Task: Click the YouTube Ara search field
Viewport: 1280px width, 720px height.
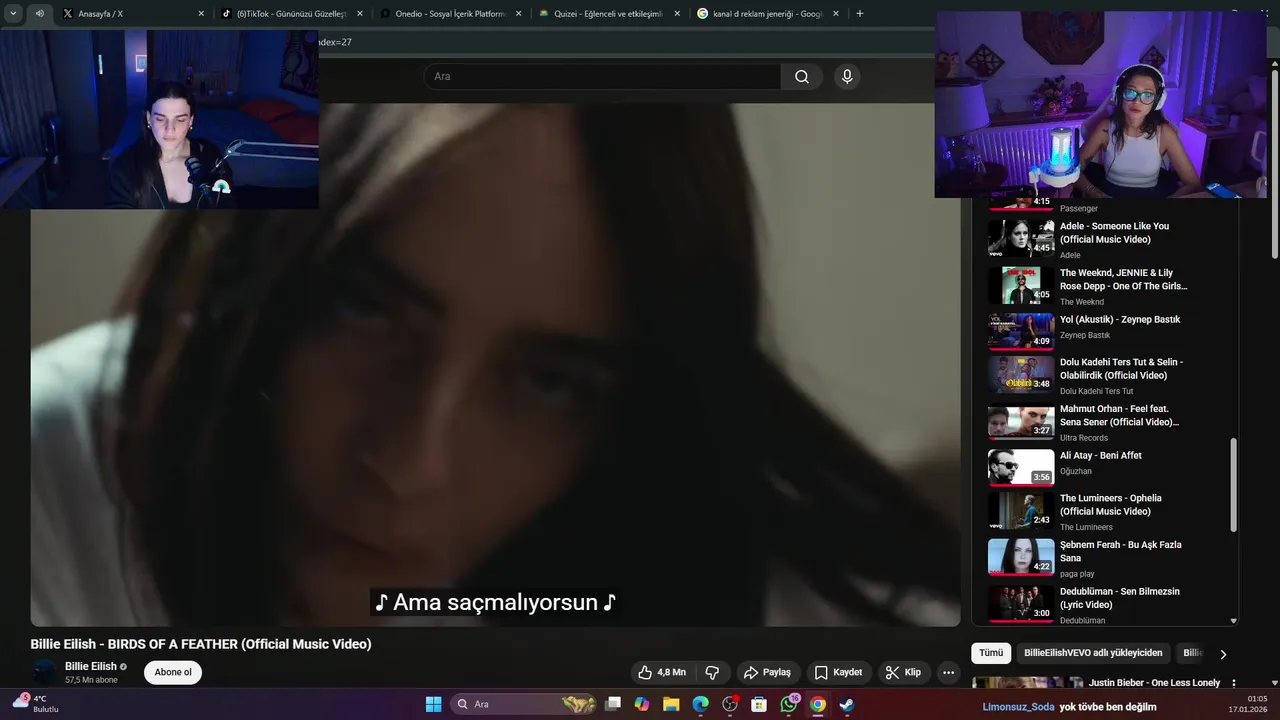Action: [602, 77]
